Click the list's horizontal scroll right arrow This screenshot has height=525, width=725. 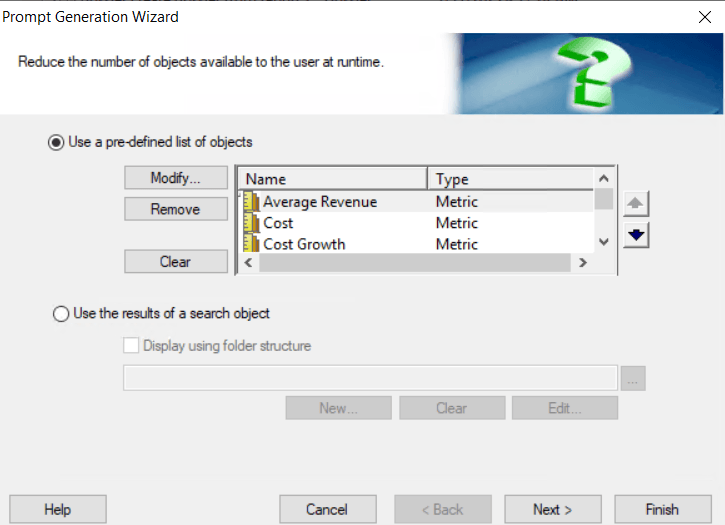(x=583, y=263)
